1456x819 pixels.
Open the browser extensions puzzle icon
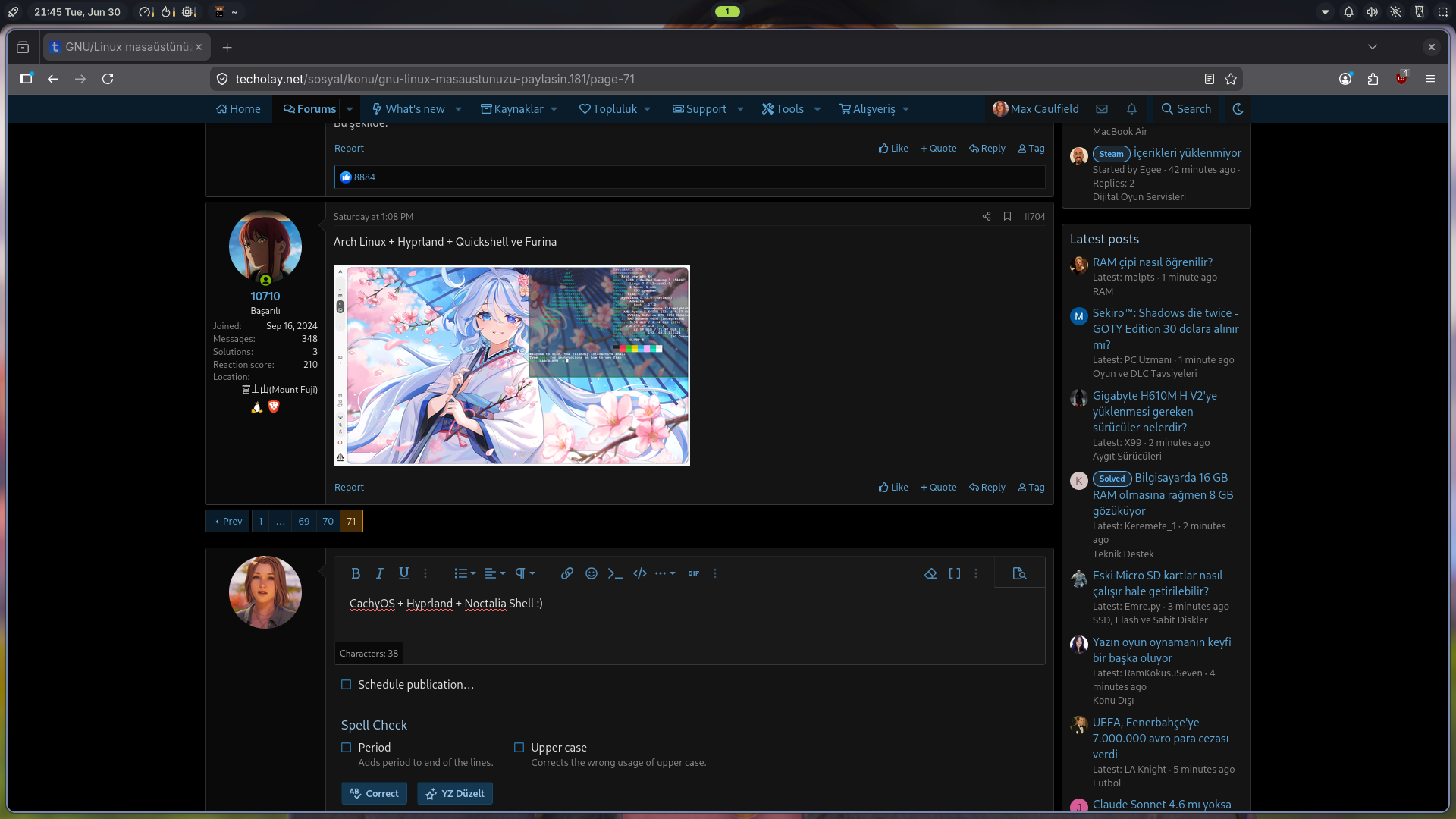coord(1373,79)
